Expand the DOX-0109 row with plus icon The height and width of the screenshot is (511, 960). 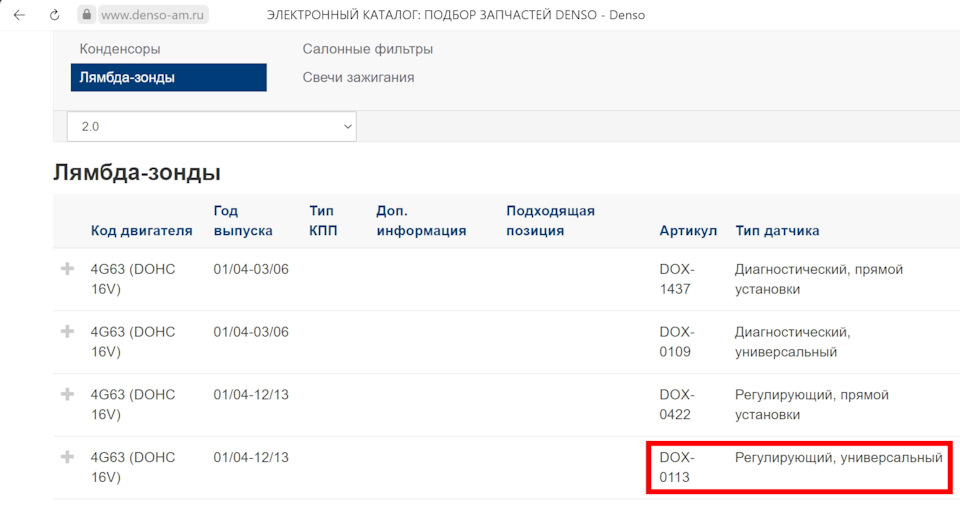pyautogui.click(x=67, y=331)
